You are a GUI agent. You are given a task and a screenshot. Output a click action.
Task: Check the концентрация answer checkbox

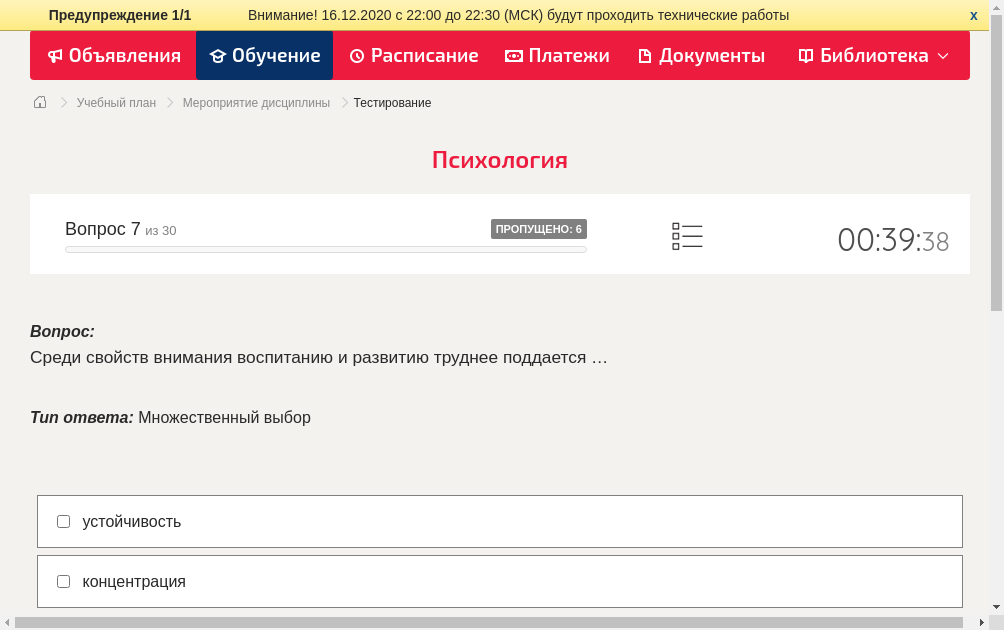pos(63,580)
